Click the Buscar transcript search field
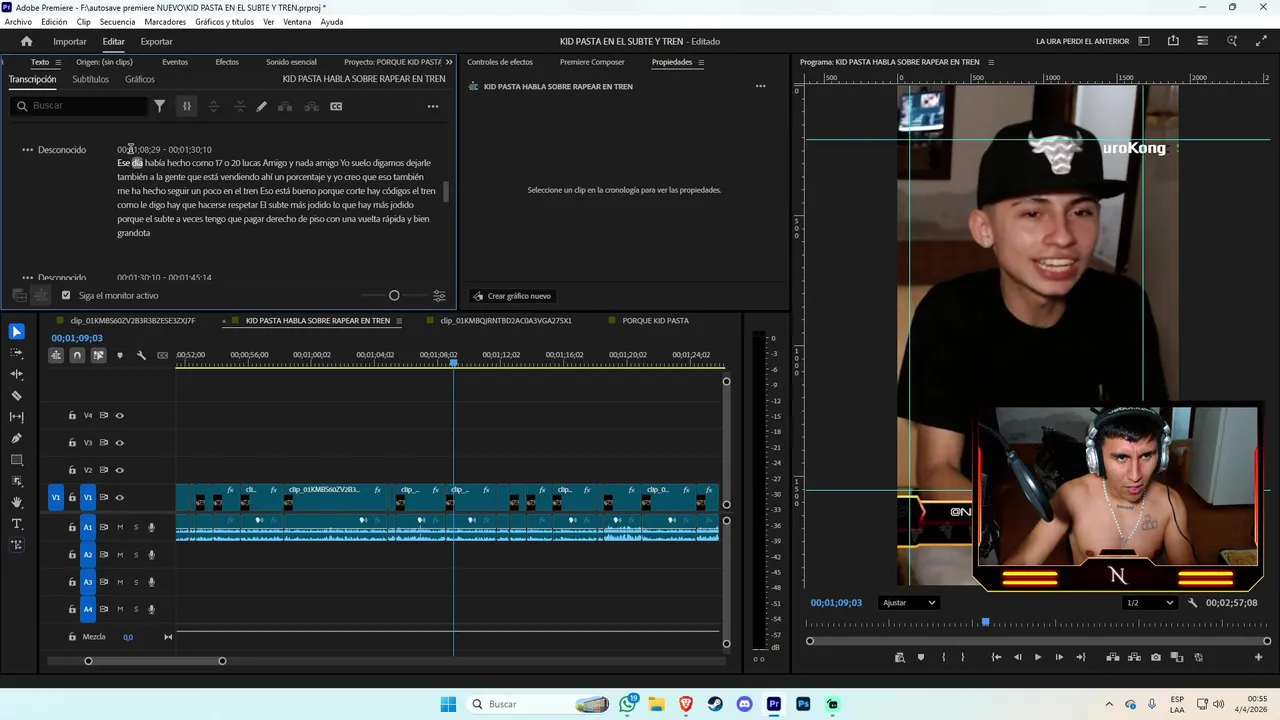The image size is (1280, 720). (78, 106)
